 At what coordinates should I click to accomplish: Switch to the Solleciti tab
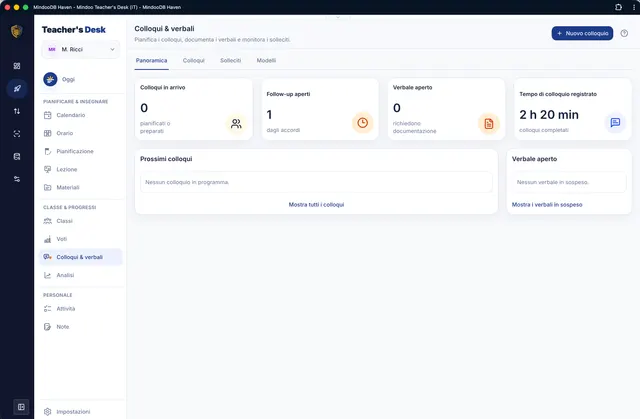point(231,60)
